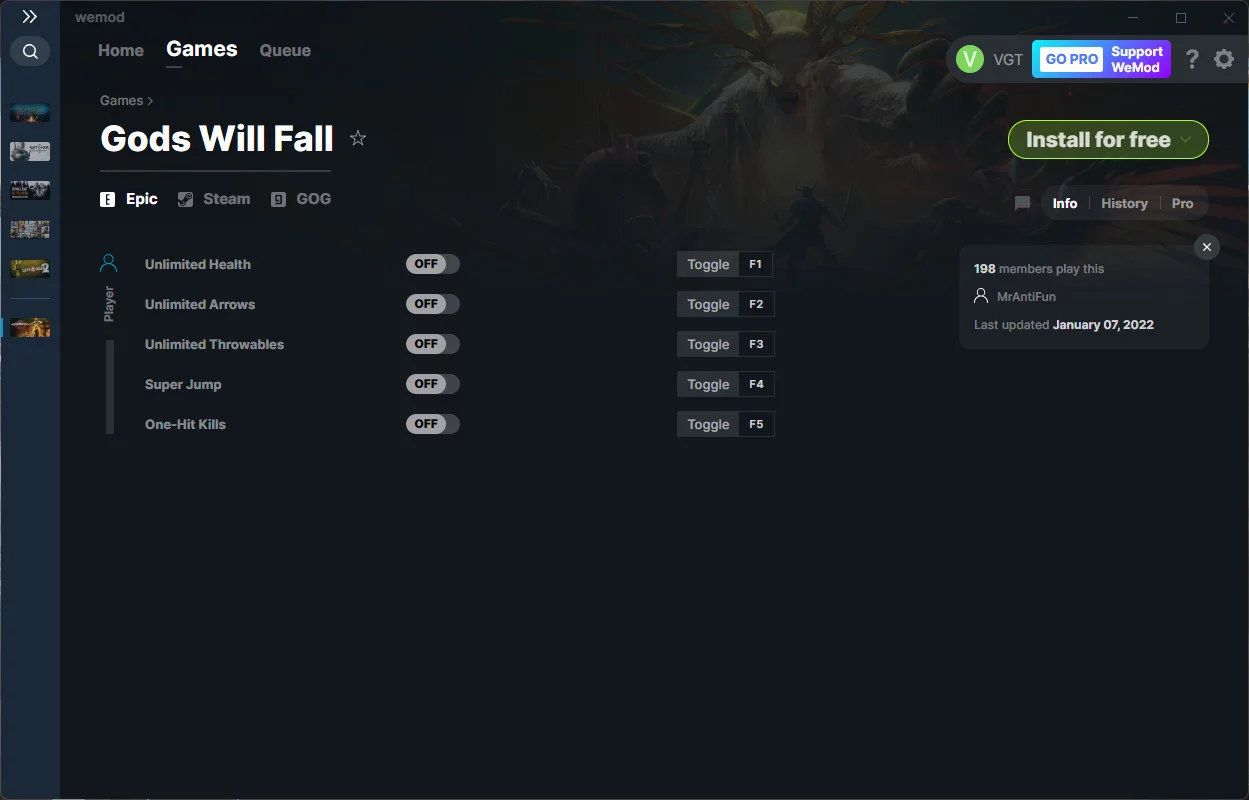
Task: Enable the Super Jump switch
Action: 433,384
